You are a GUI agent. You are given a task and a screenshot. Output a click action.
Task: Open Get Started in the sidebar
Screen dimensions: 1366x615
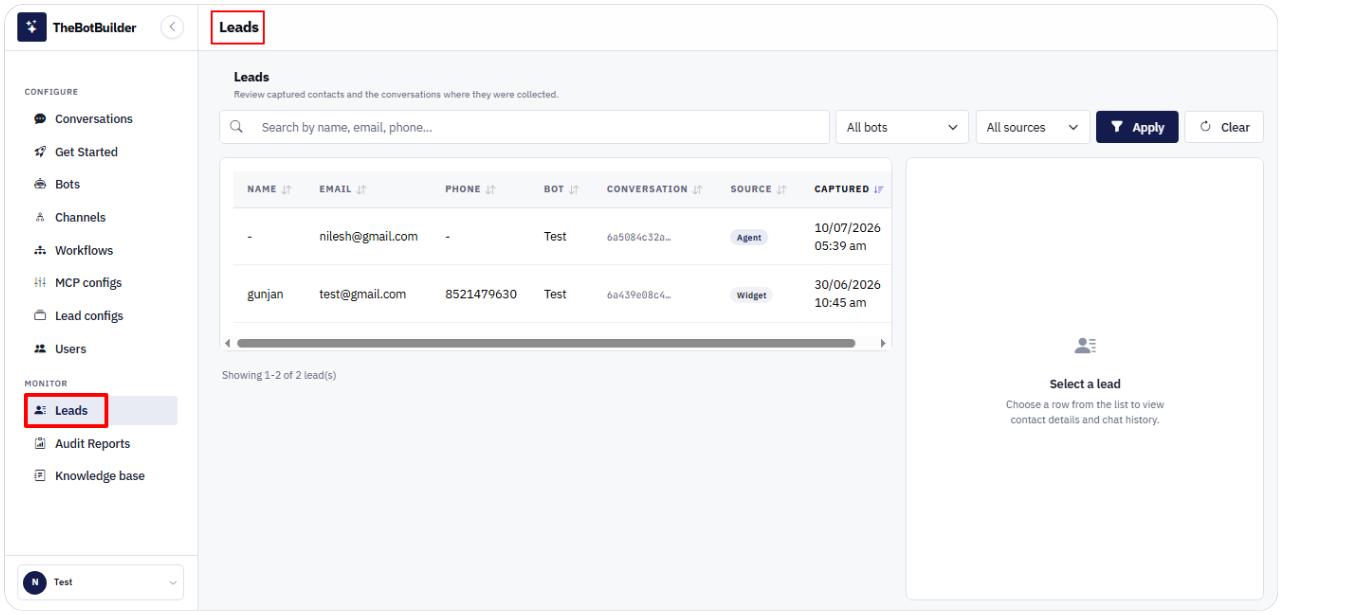tap(86, 152)
